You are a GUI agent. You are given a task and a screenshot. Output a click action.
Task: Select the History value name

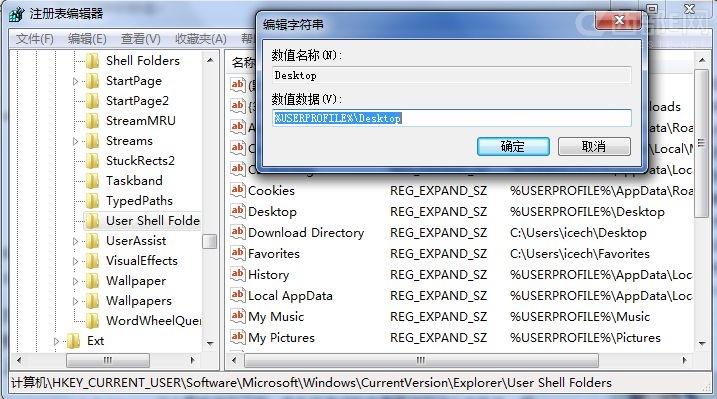tap(268, 274)
